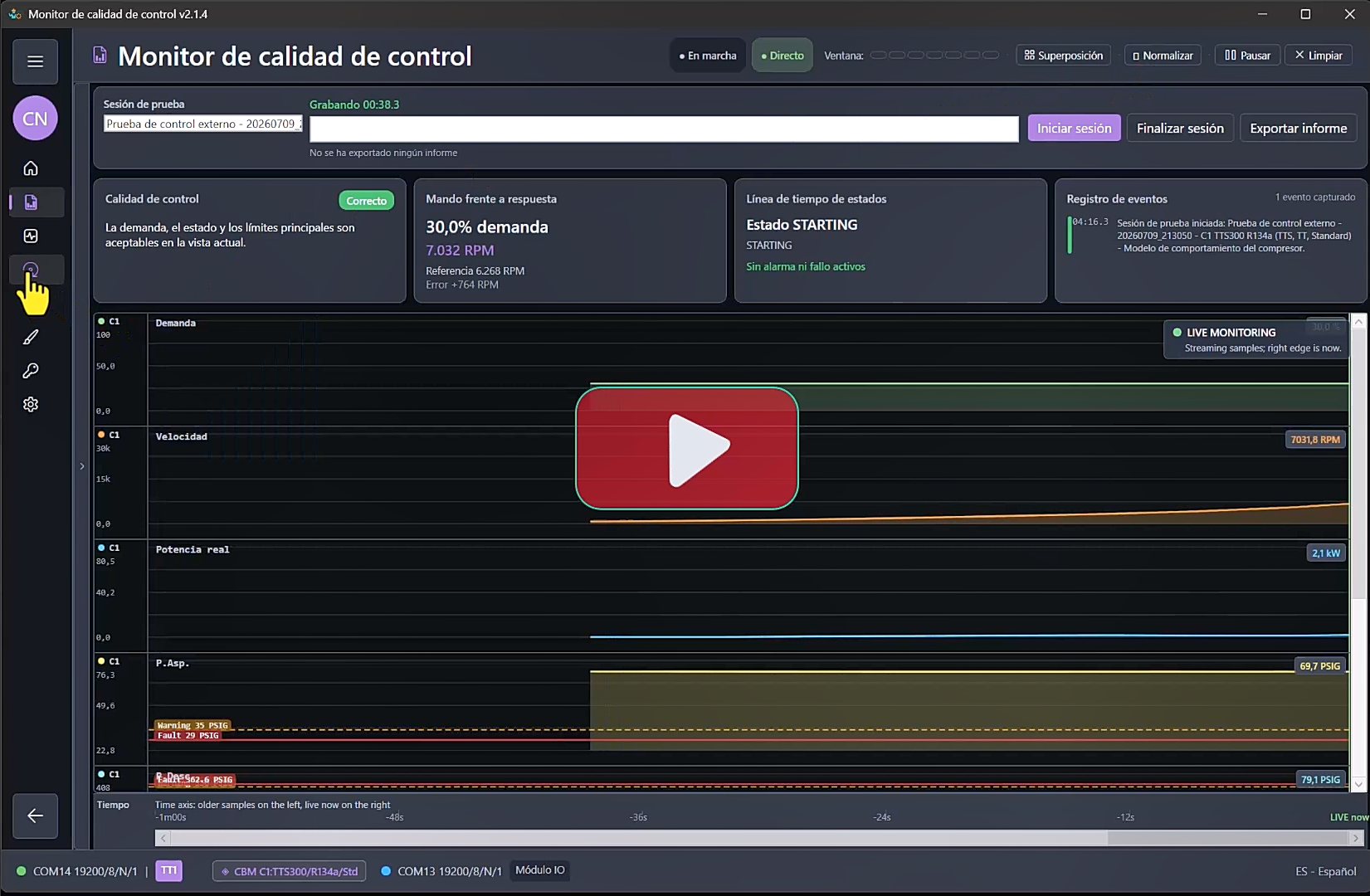Open the settings gear sidebar icon
Image resolution: width=1370 pixels, height=896 pixels.
pos(31,404)
